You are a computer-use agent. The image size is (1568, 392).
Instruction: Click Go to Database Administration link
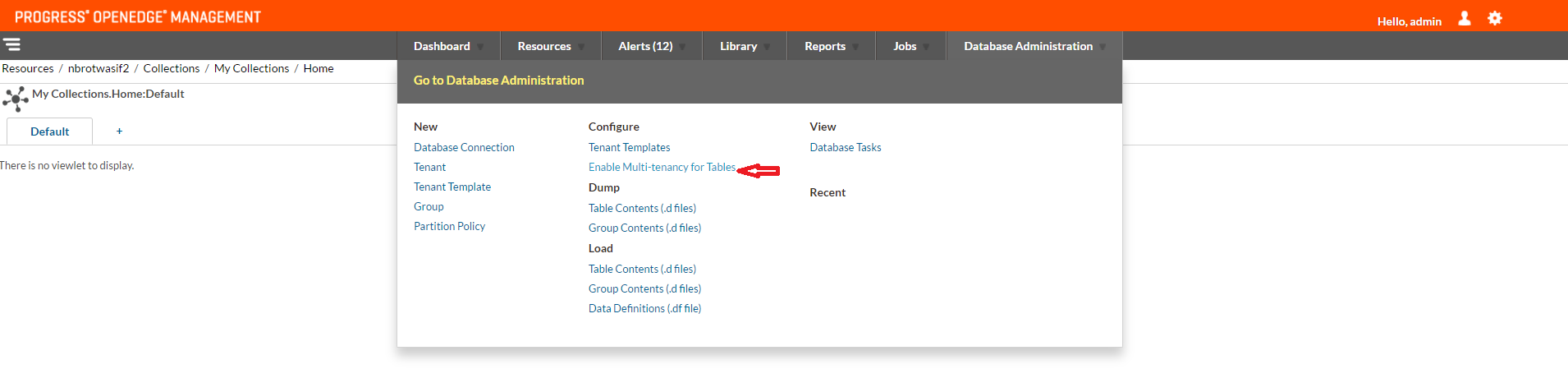pos(498,80)
